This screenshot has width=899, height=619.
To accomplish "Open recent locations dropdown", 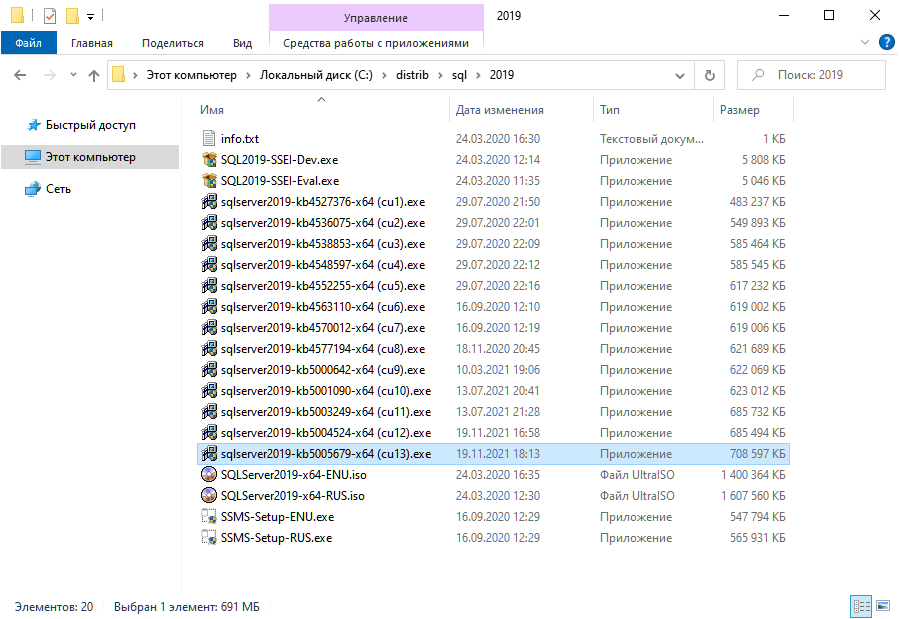I will pos(73,75).
